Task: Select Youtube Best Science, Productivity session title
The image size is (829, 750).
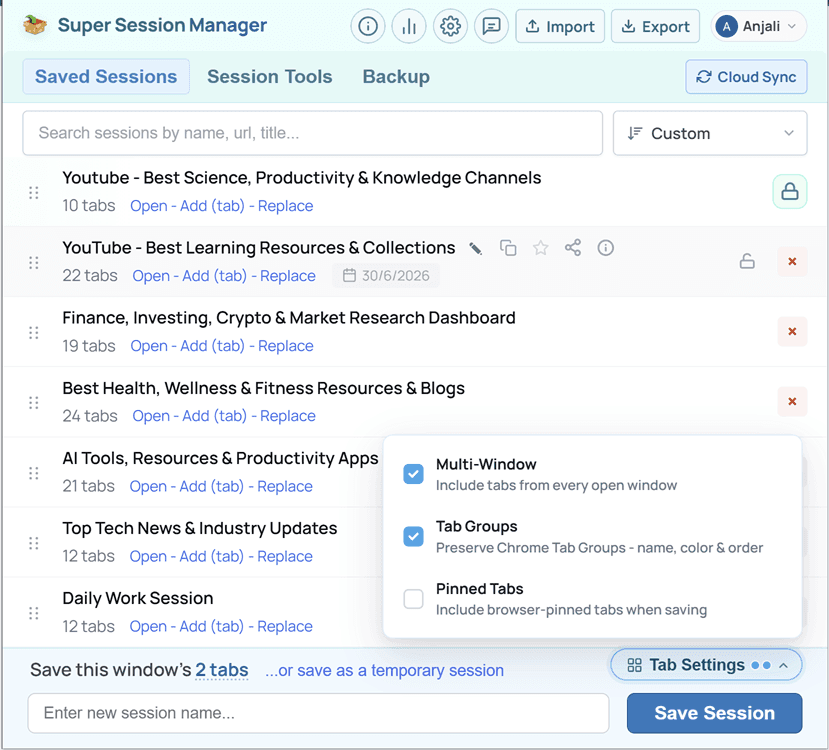Action: (x=302, y=178)
